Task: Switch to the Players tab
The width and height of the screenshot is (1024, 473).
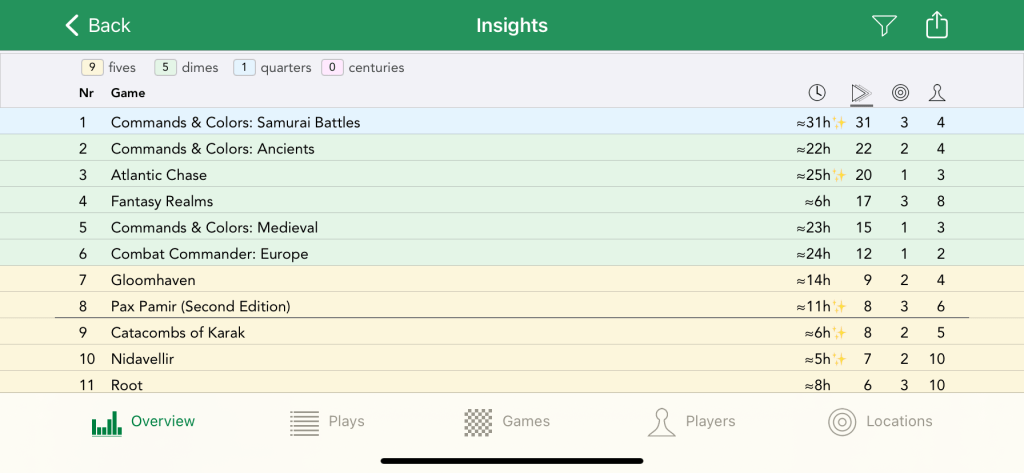Action: pyautogui.click(x=691, y=422)
